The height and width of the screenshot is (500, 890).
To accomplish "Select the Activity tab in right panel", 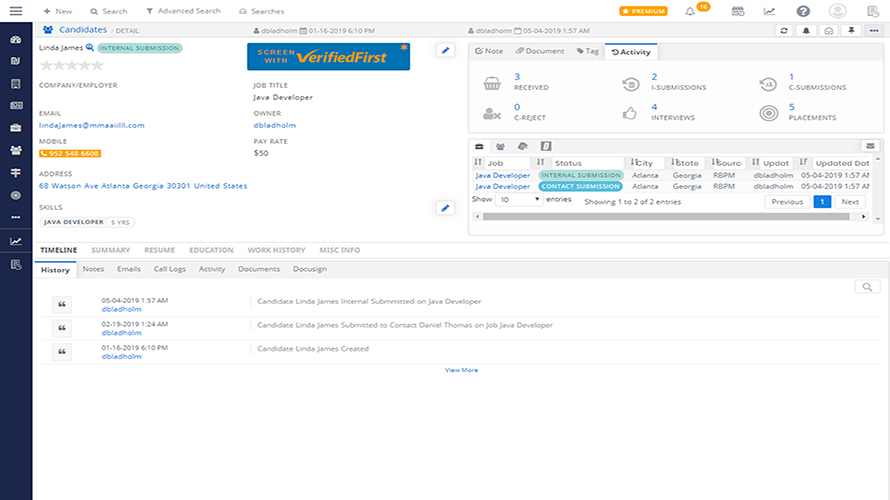I will pos(631,52).
